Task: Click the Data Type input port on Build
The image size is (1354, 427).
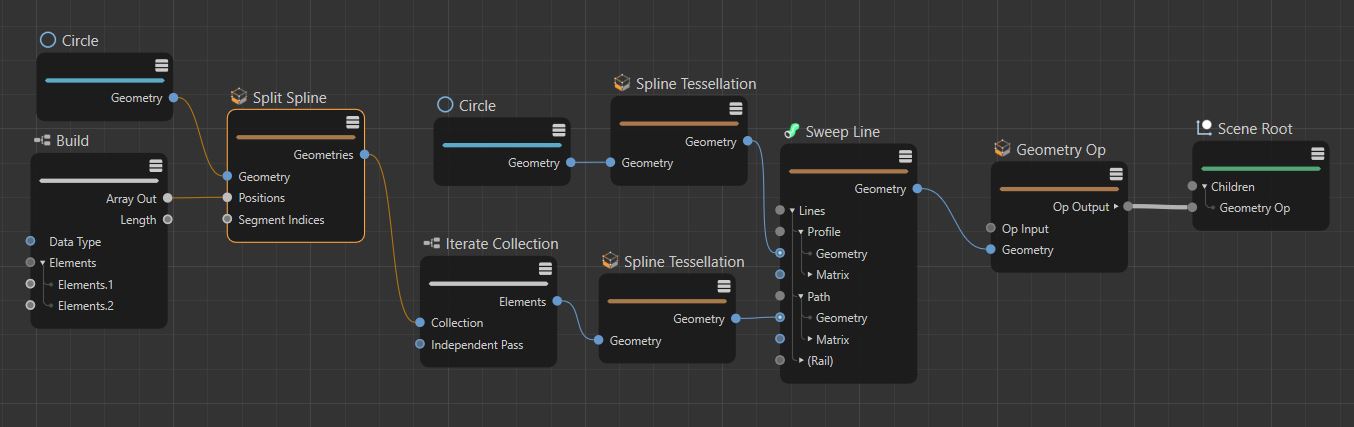Action: click(x=30, y=242)
